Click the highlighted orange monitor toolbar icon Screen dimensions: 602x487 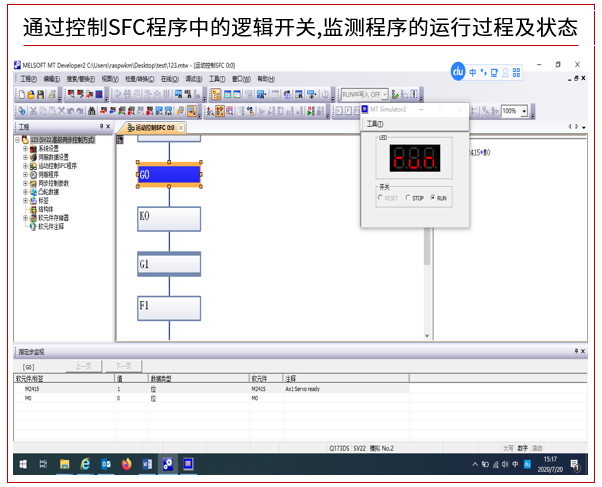pyautogui.click(x=192, y=111)
